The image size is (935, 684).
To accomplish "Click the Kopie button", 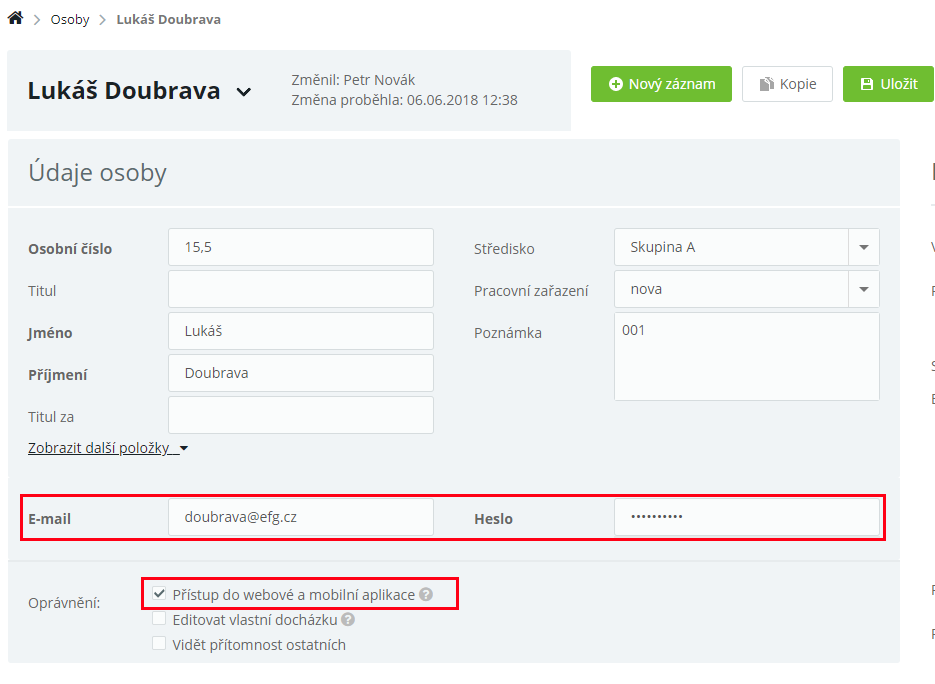I will click(x=787, y=84).
